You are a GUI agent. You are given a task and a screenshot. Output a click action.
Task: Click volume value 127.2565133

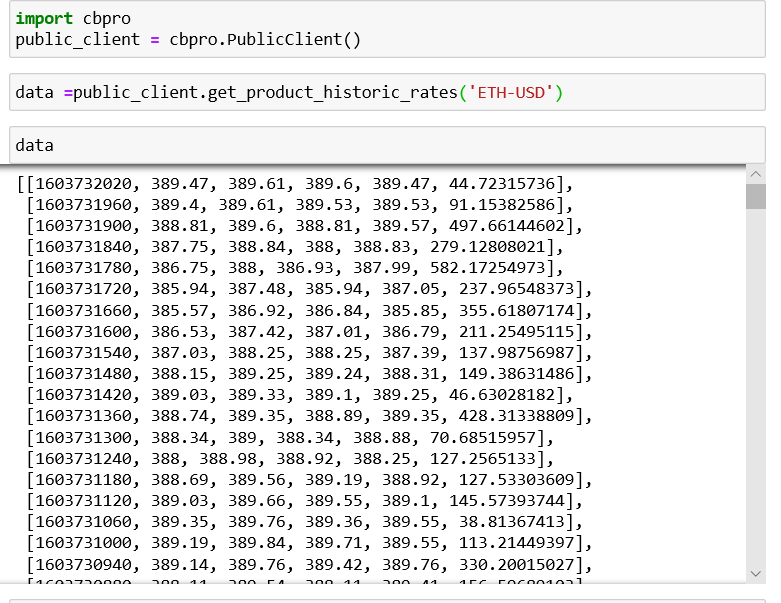click(483, 459)
